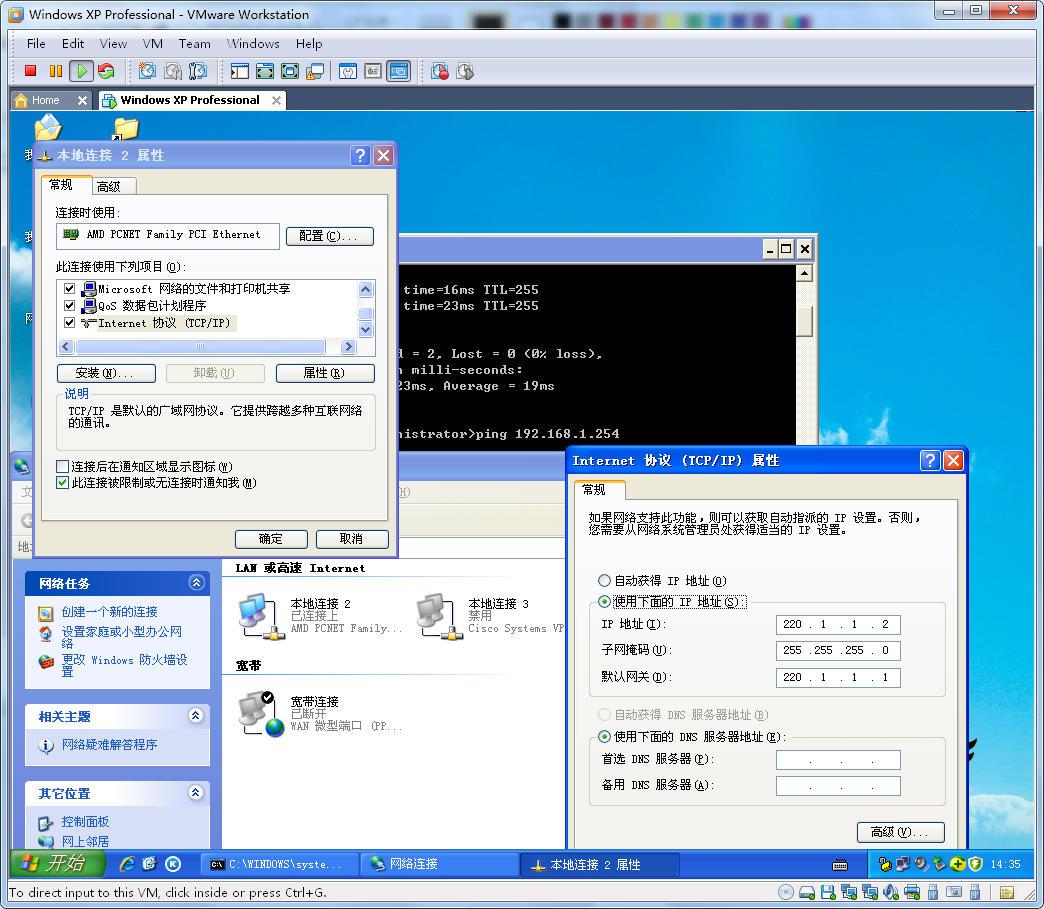This screenshot has height=909, width=1044.
Task: Toggle the VMware sidebar view icon
Action: click(240, 71)
